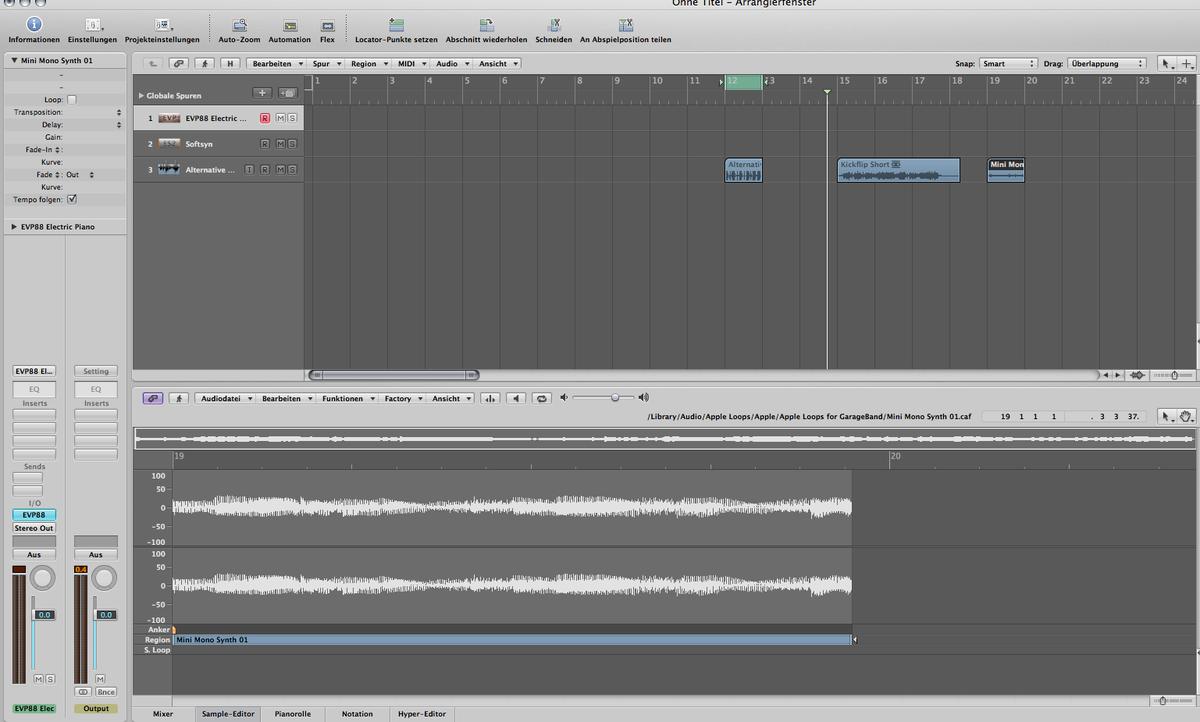The width and height of the screenshot is (1200, 722).
Task: Toggle the Sample Editor cycle button
Action: (542, 397)
